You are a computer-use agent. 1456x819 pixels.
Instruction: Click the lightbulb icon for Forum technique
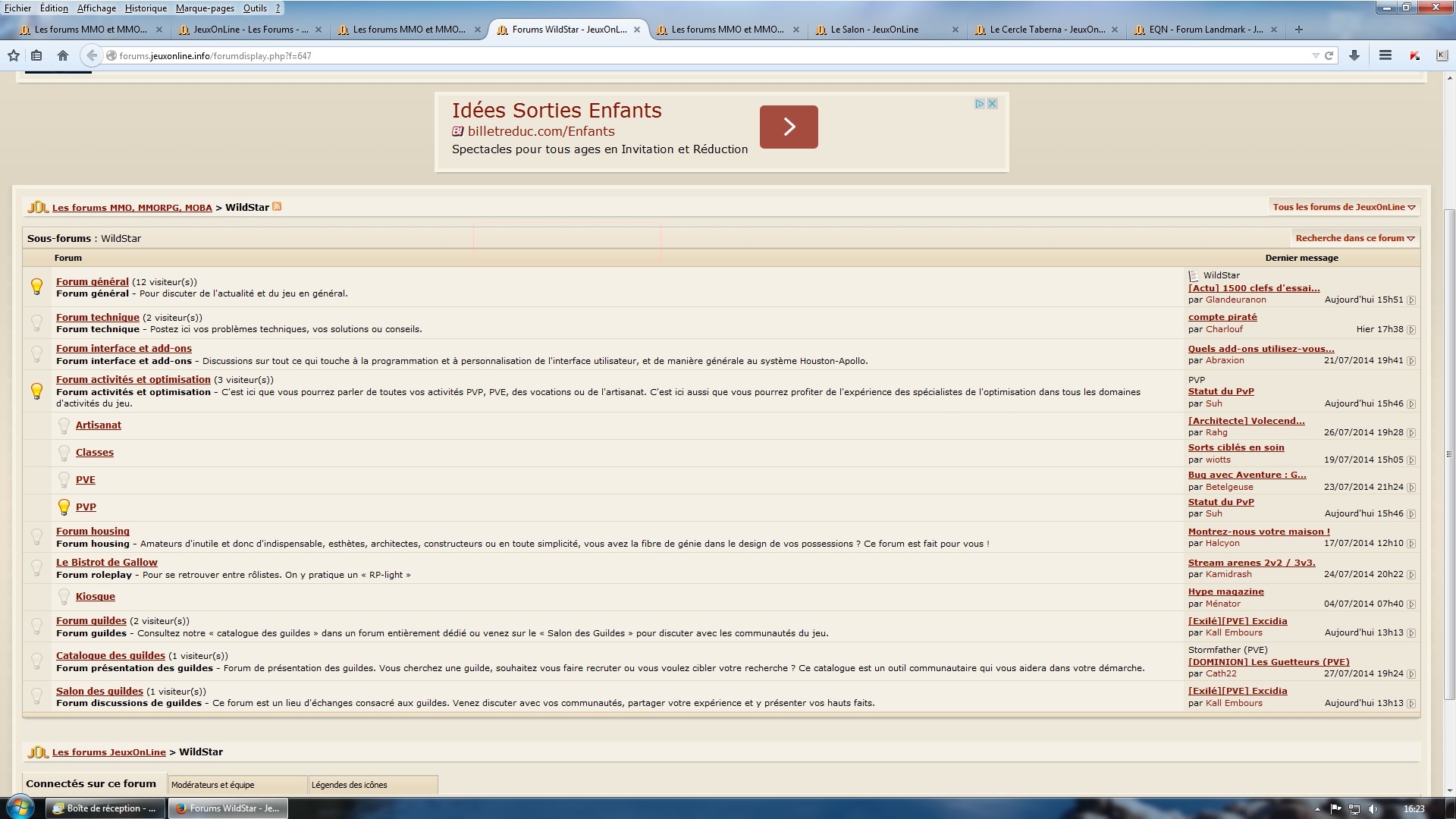click(36, 322)
